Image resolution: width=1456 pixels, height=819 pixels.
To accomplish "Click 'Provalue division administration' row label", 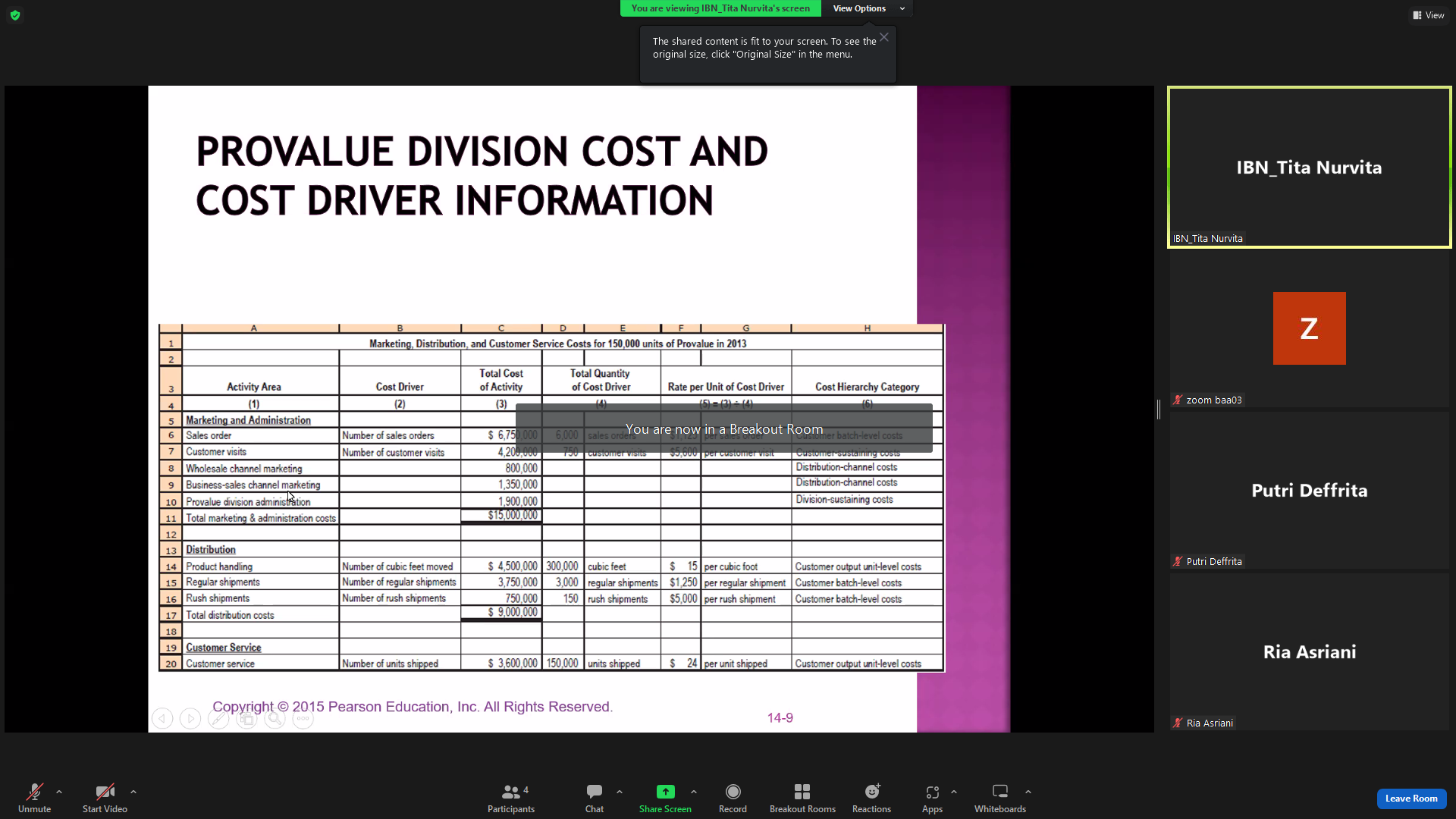I will [x=248, y=502].
